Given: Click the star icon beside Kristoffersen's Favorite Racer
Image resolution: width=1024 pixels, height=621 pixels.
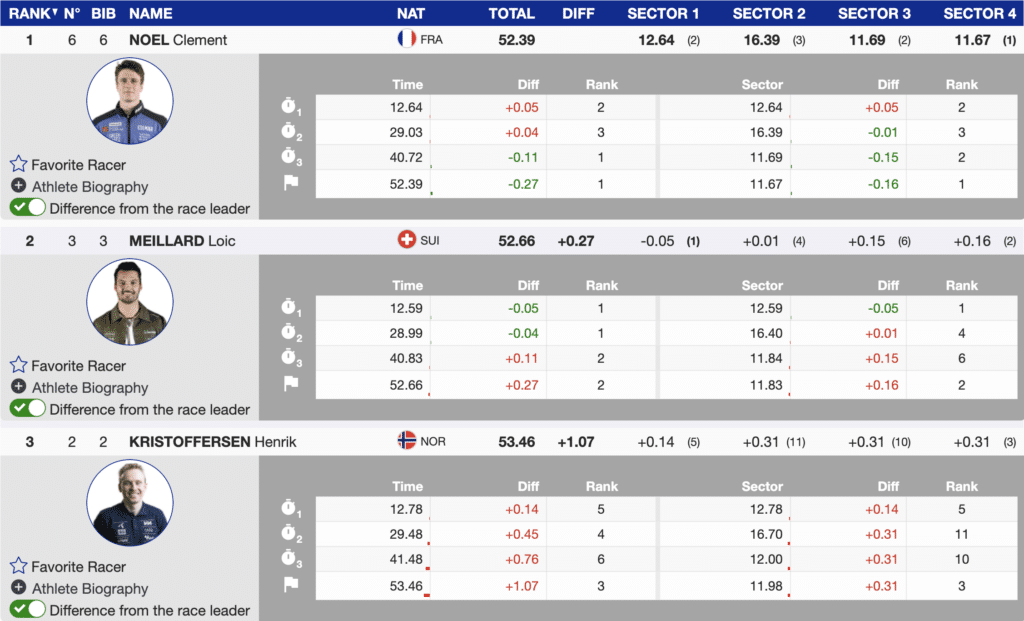Looking at the screenshot, I should (x=18, y=566).
